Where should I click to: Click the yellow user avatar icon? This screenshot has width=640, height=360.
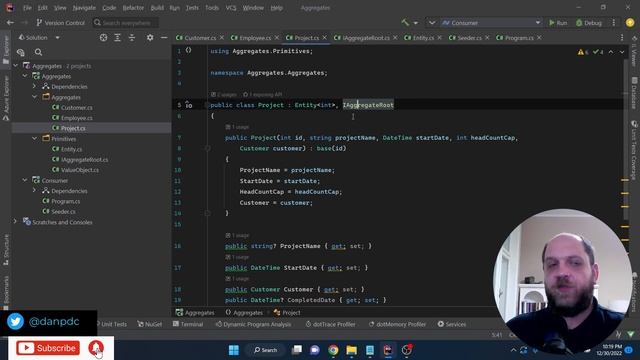(630, 23)
